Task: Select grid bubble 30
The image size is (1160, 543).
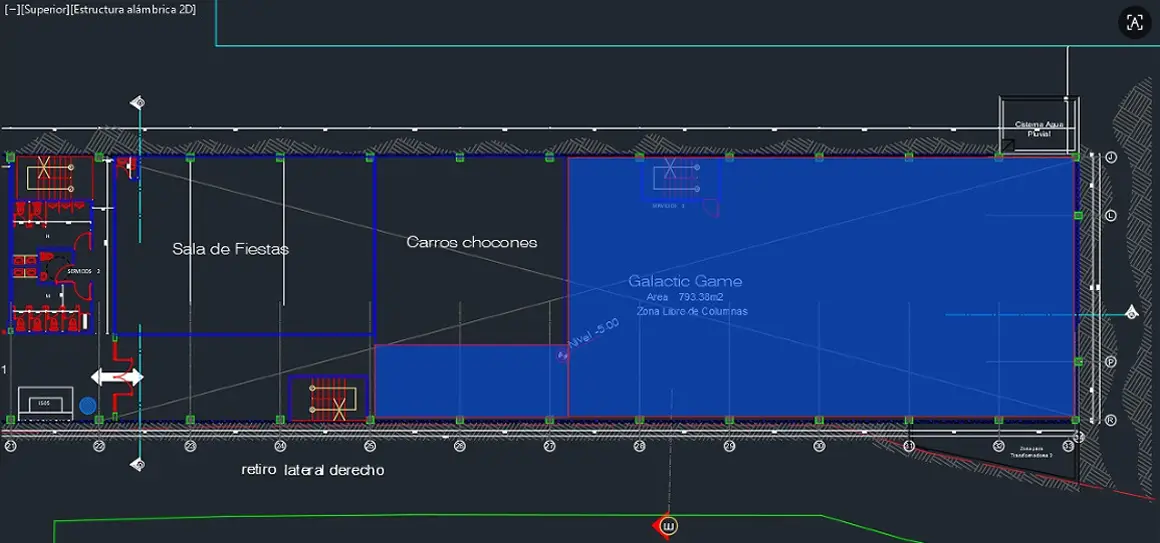Action: pyautogui.click(x=819, y=446)
